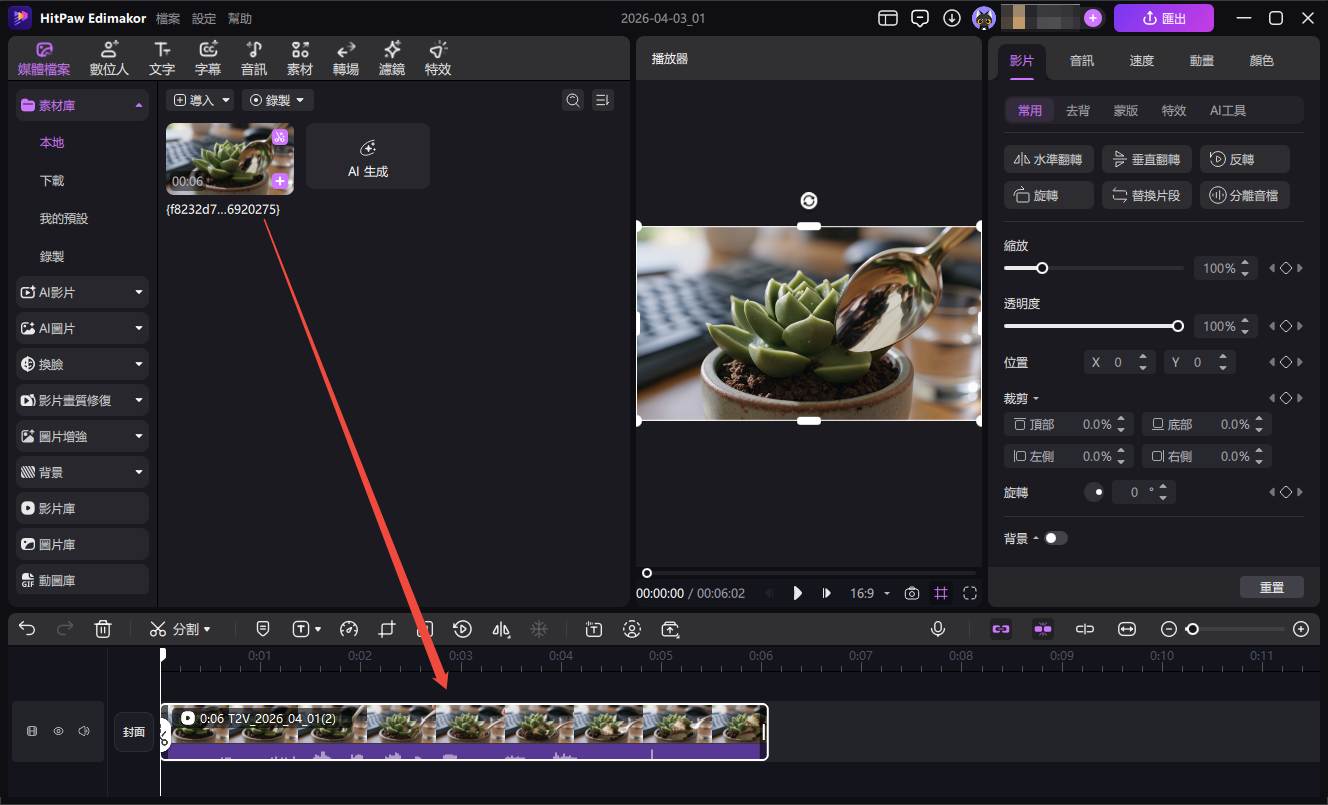The image size is (1328, 805).
Task: Switch to the 音訊 tab in properties panel
Action: click(x=1082, y=60)
